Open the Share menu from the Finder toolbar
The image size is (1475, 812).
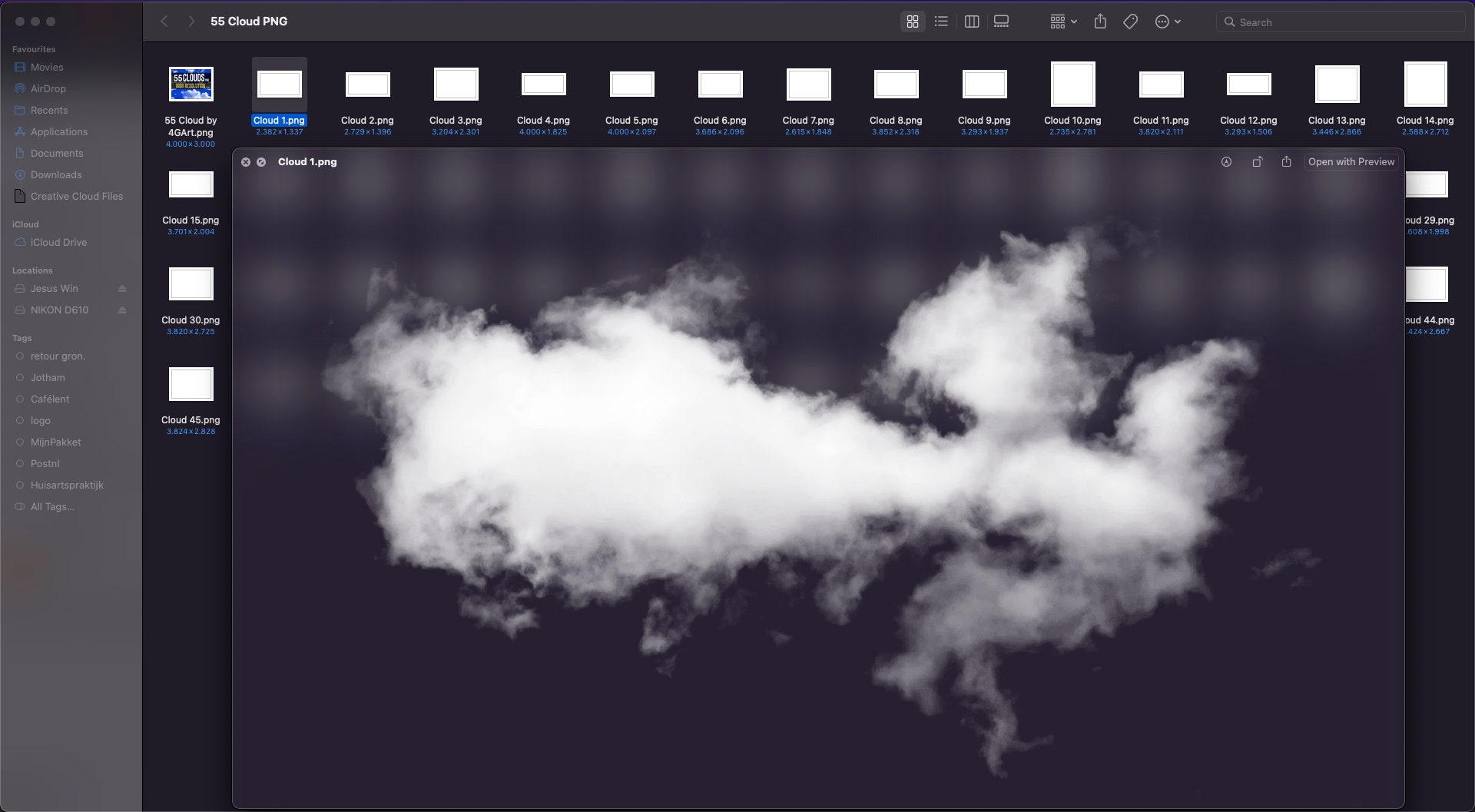click(x=1100, y=21)
